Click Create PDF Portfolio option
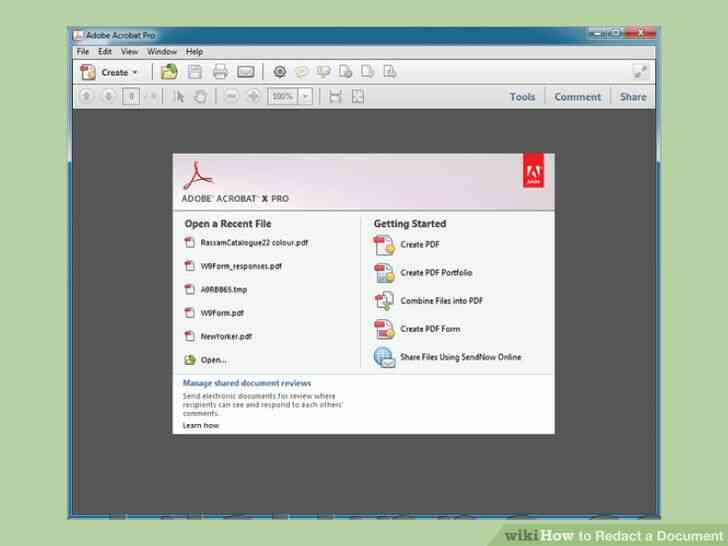The image size is (728, 546). pos(436,272)
